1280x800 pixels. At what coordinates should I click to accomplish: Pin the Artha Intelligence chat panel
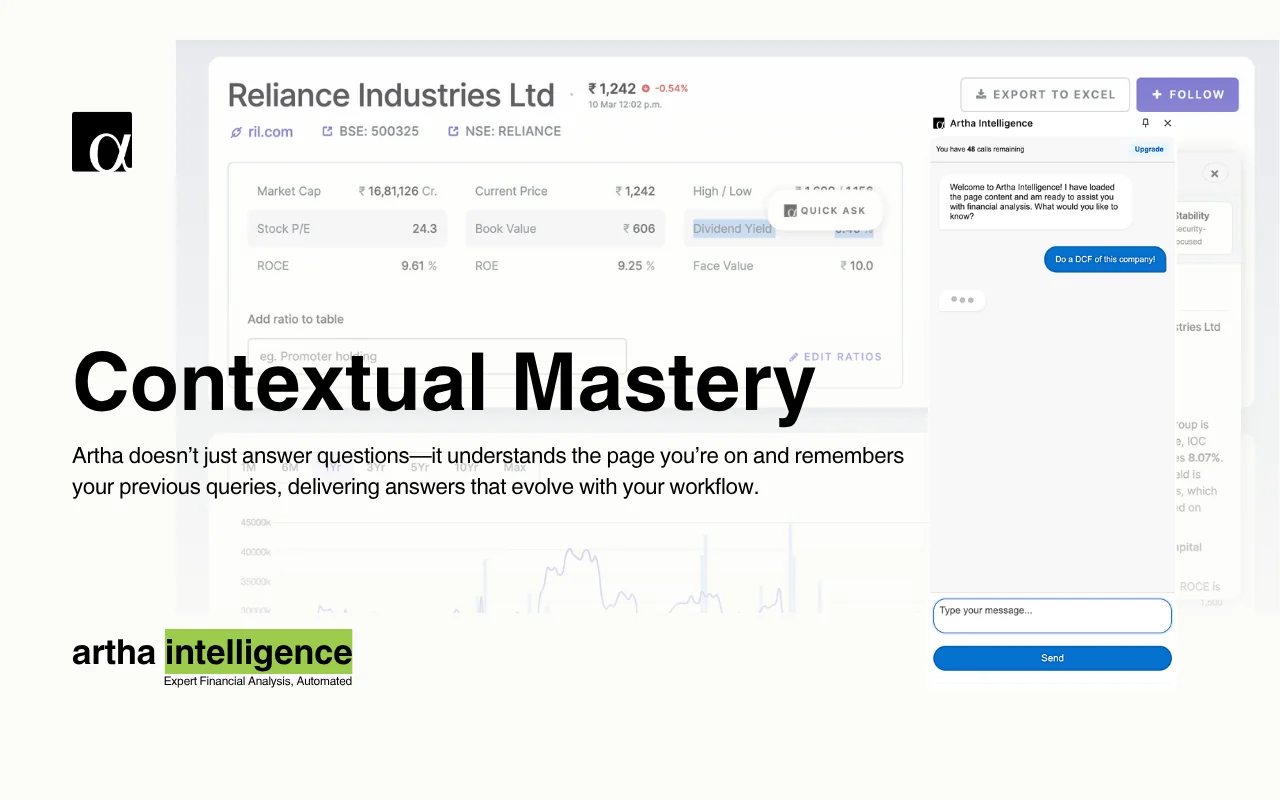click(x=1146, y=123)
